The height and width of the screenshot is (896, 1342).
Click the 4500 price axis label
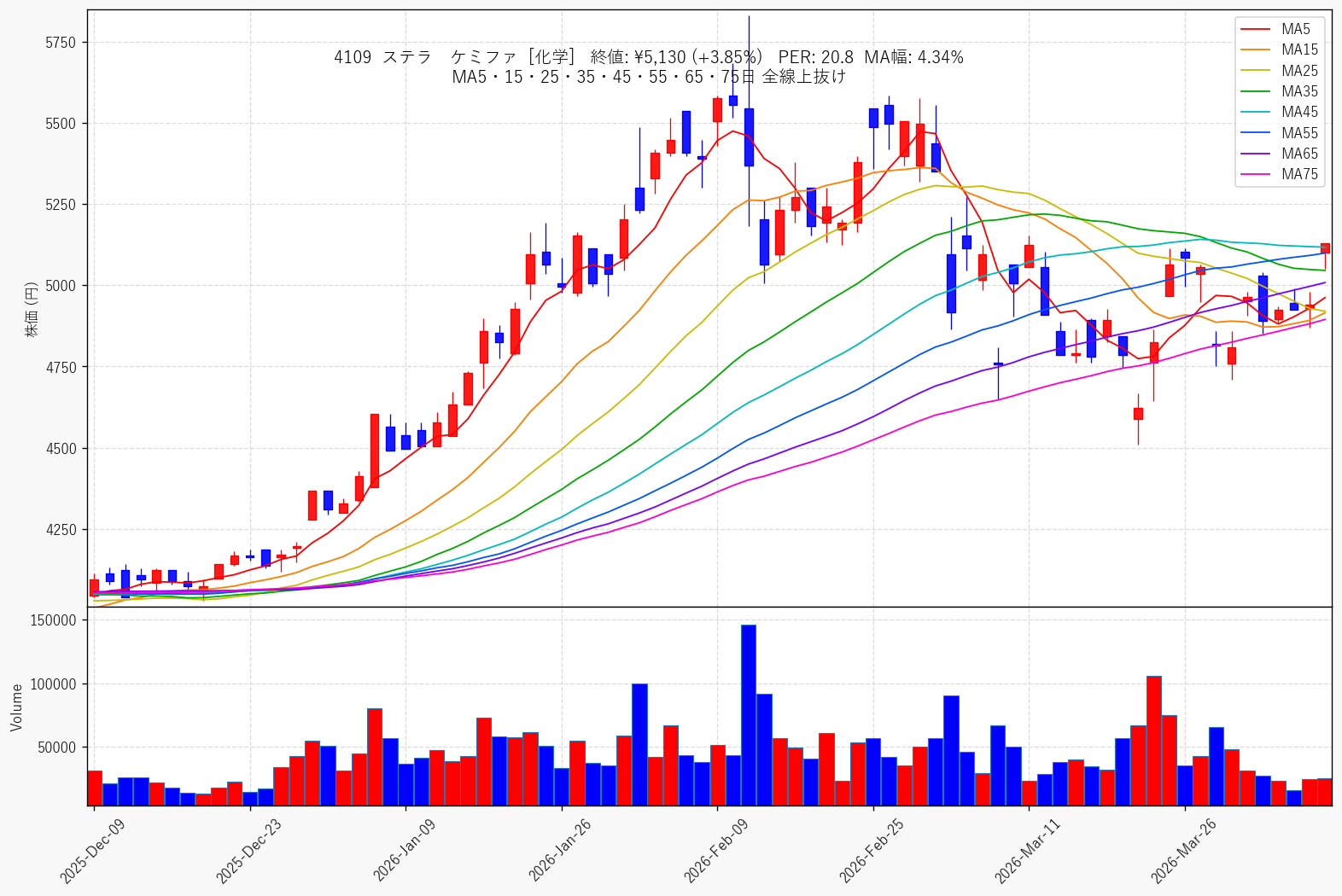[x=61, y=448]
